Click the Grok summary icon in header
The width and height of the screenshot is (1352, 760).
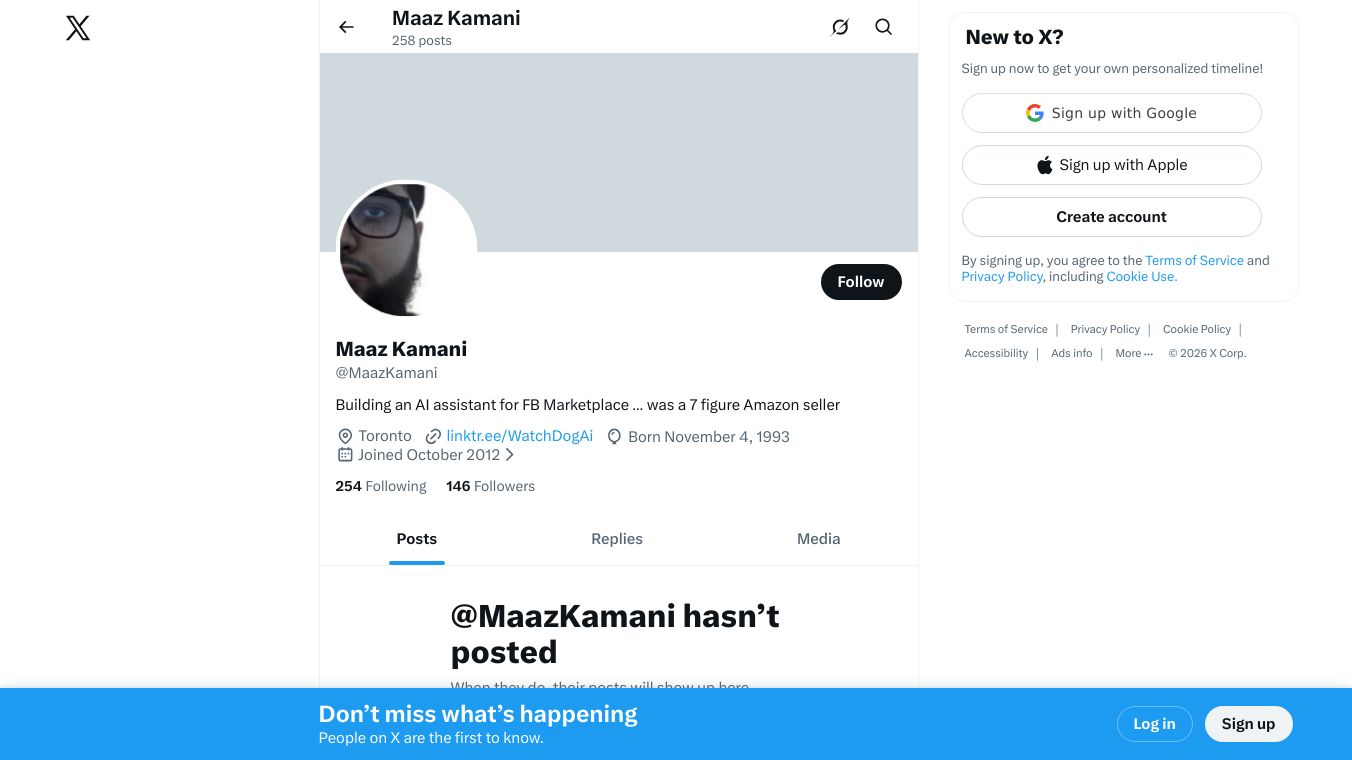[x=840, y=27]
